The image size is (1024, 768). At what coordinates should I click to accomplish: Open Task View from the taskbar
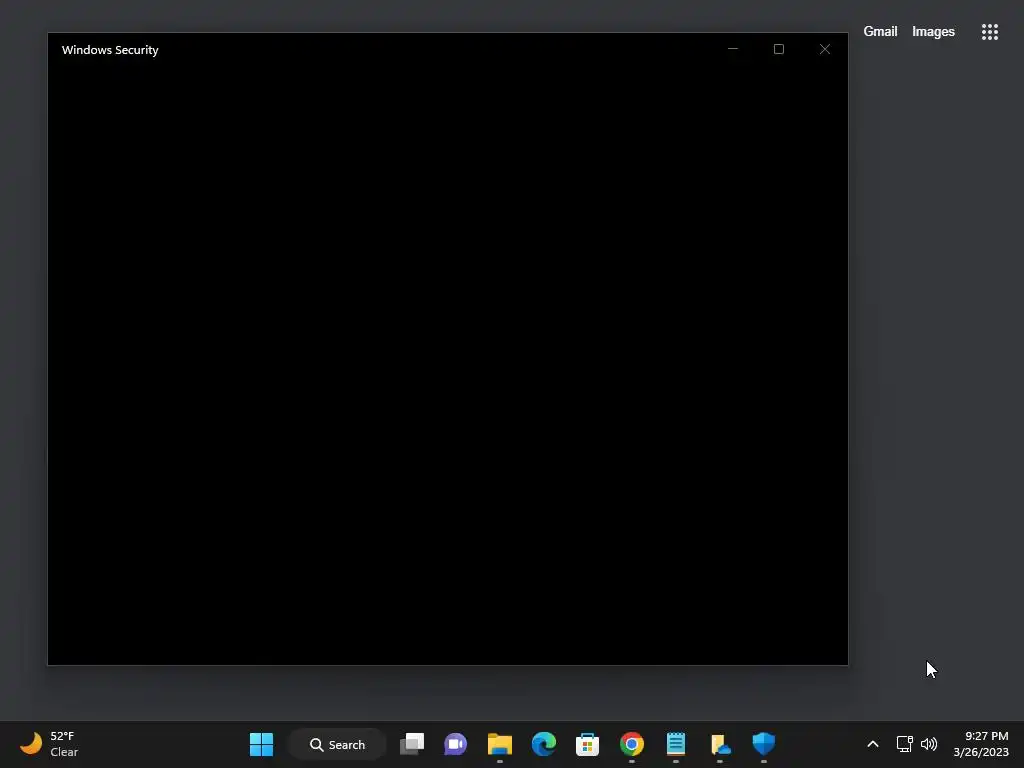tap(412, 744)
